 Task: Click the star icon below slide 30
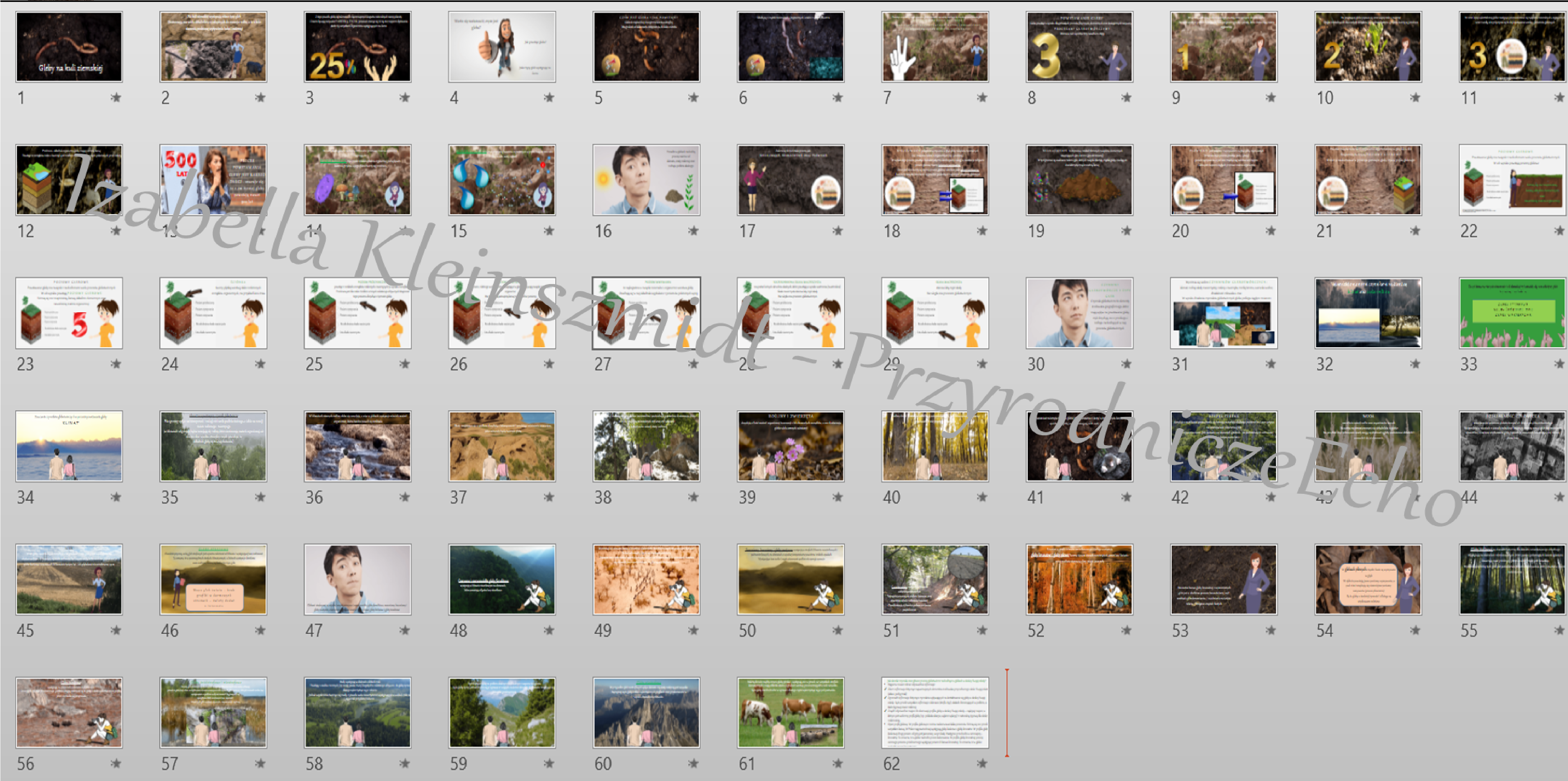[1126, 364]
